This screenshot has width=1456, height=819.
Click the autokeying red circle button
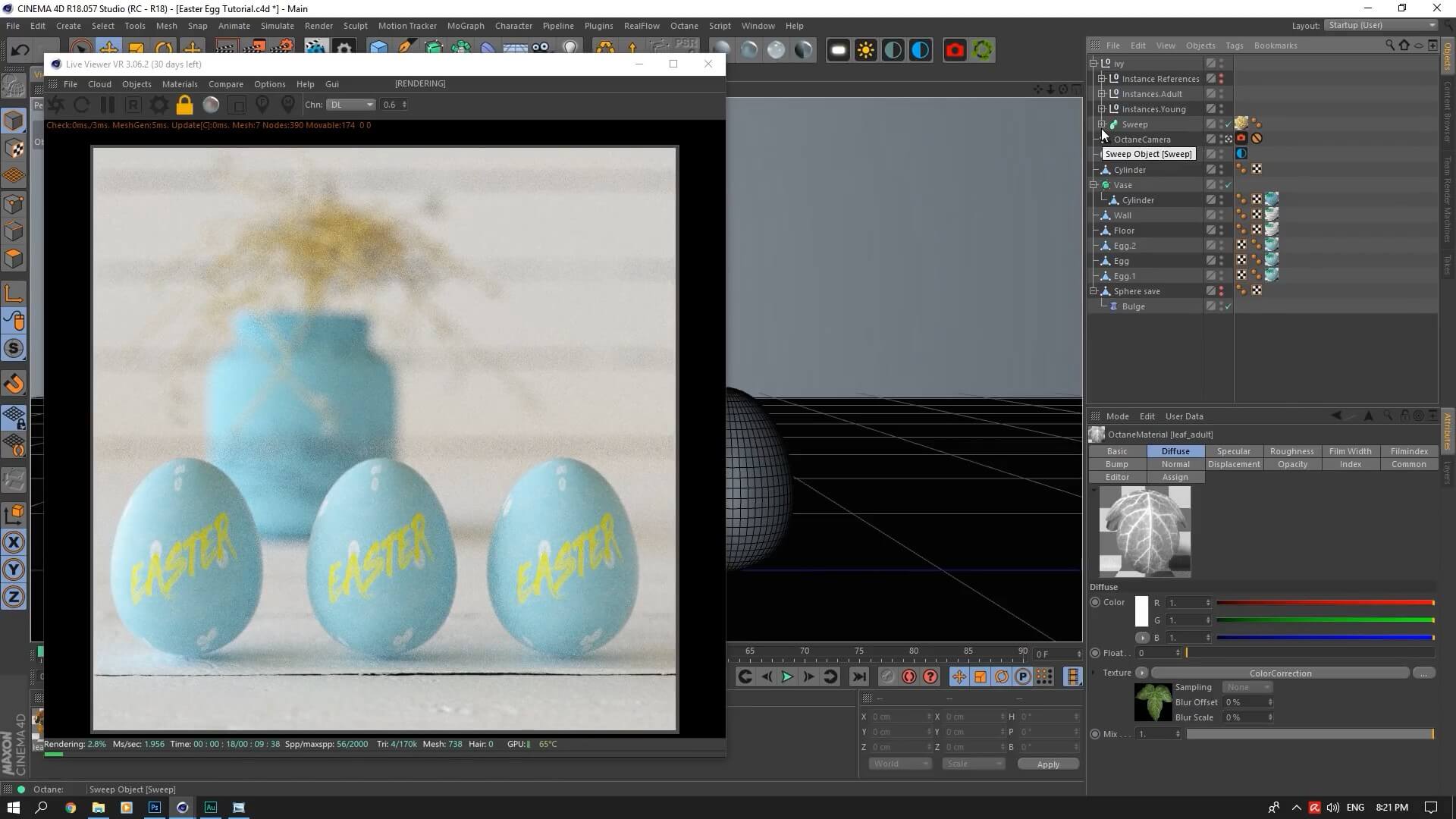(908, 676)
